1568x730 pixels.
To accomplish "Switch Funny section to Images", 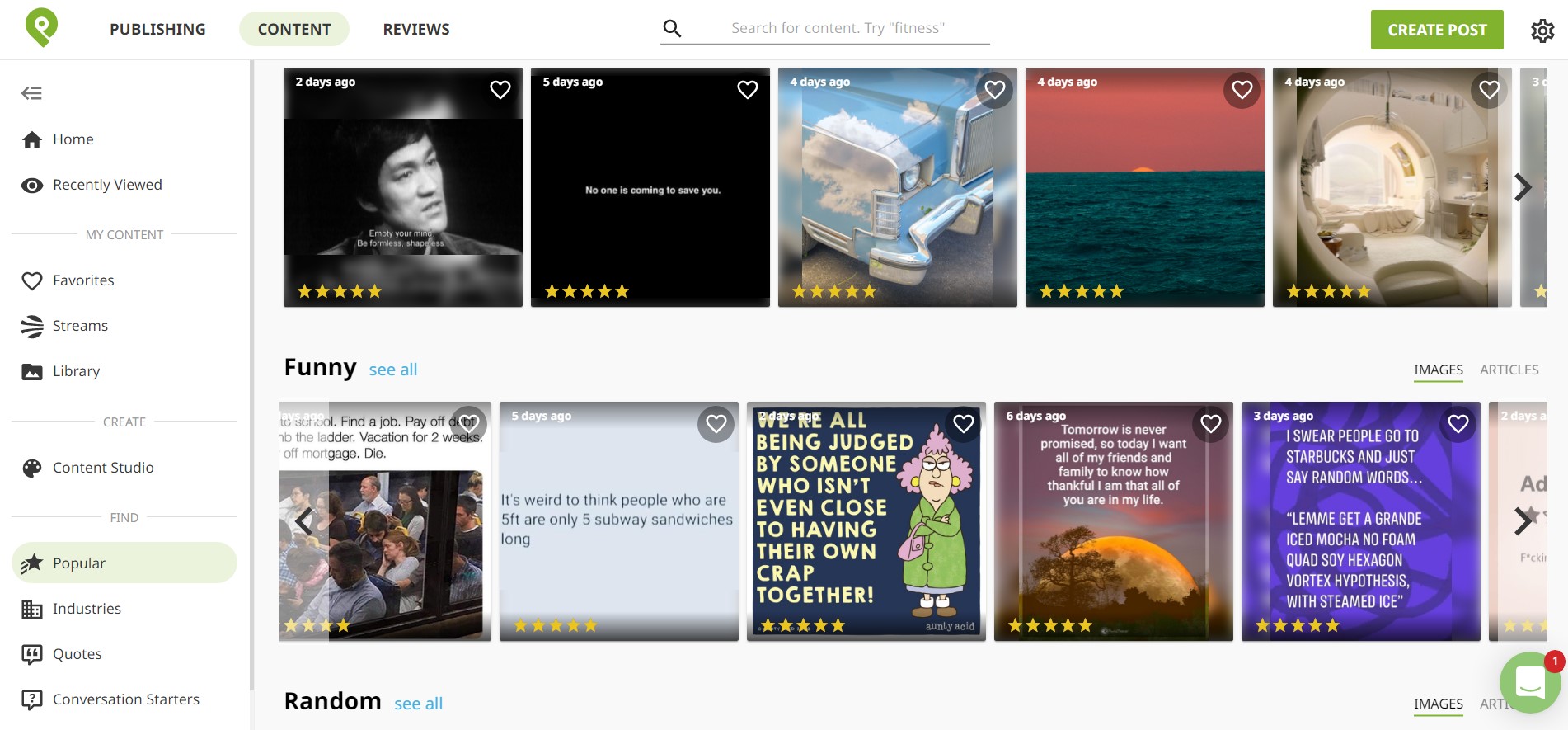I will (1439, 370).
